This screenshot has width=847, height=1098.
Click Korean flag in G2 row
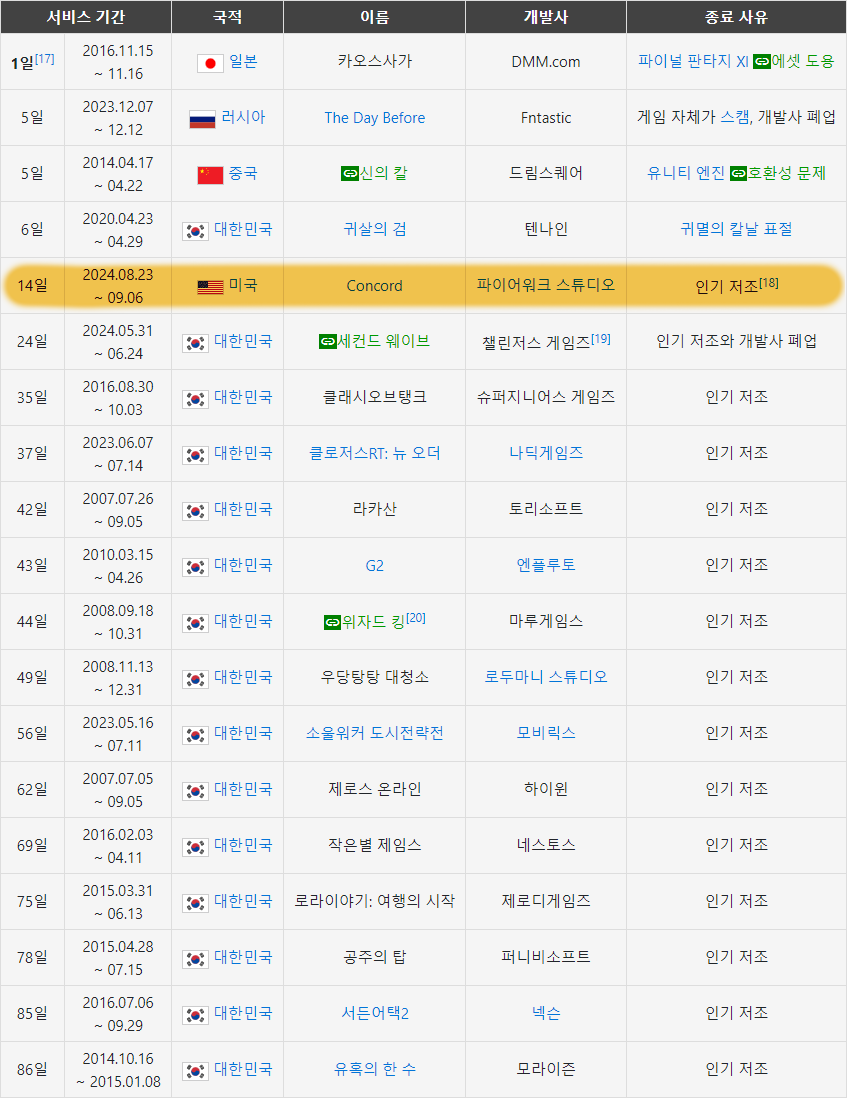pos(195,567)
